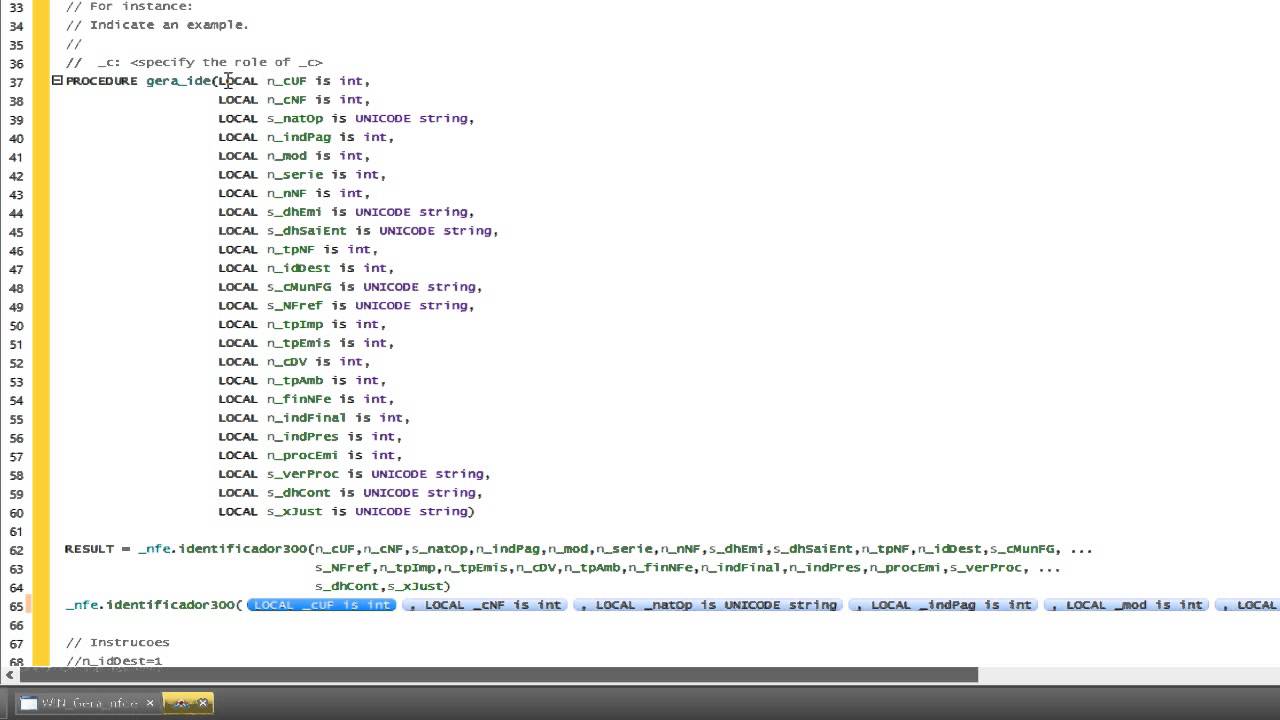Click n_idDest in the line 47 declaration

[x=299, y=268]
